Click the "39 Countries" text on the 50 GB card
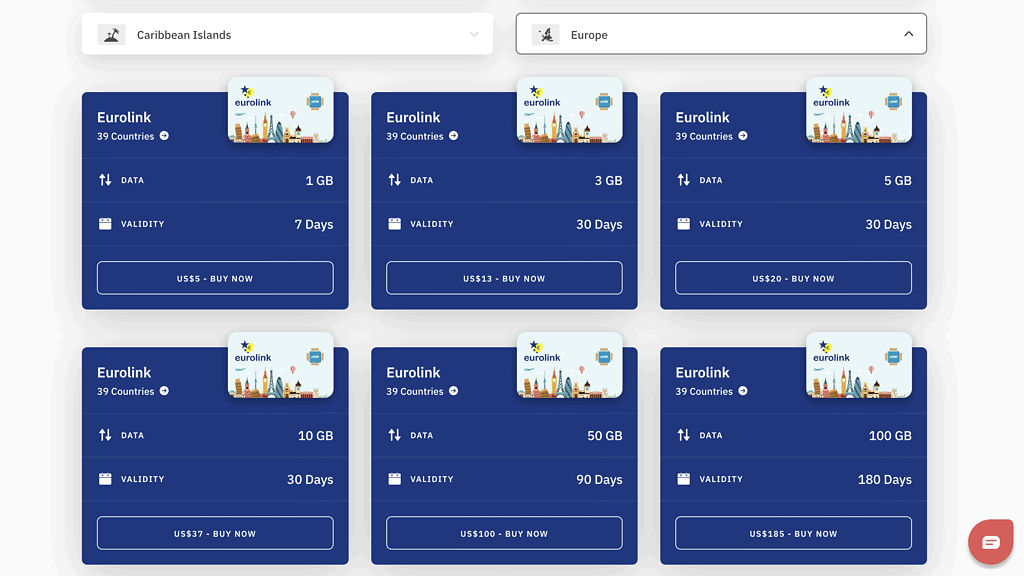The height and width of the screenshot is (576, 1024). click(415, 392)
